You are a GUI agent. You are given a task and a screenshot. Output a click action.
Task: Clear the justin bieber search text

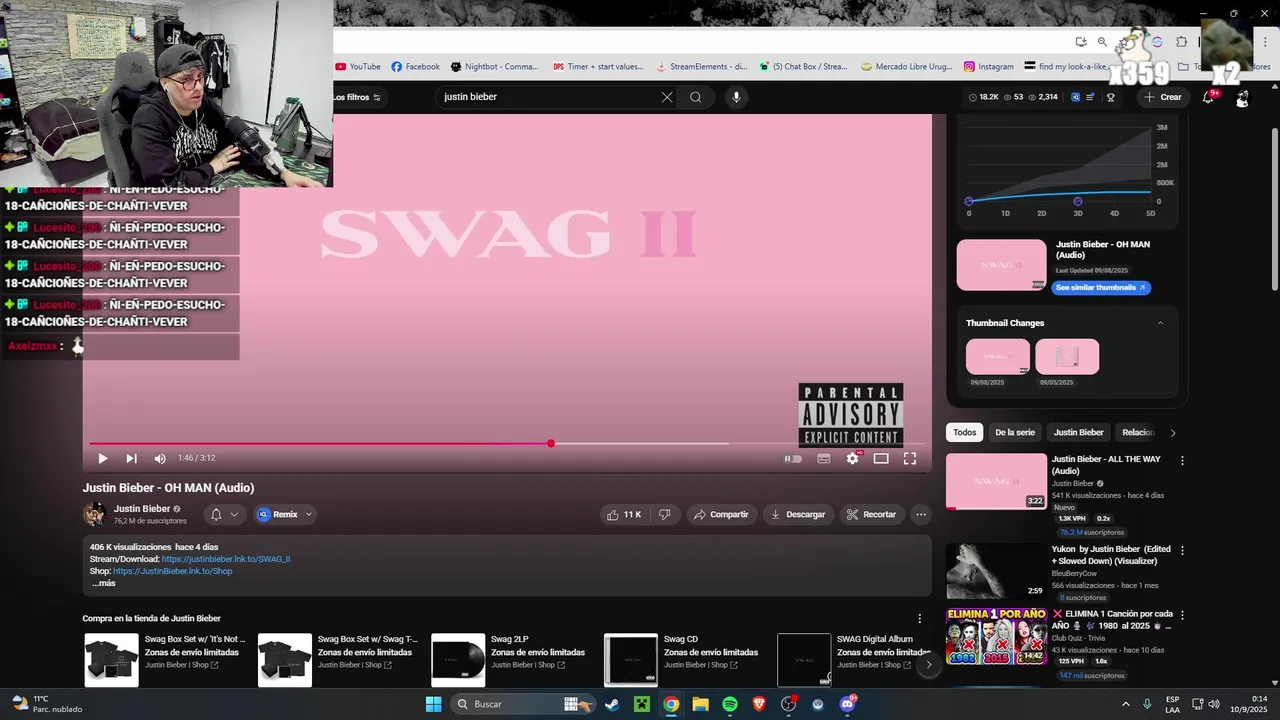coord(667,97)
